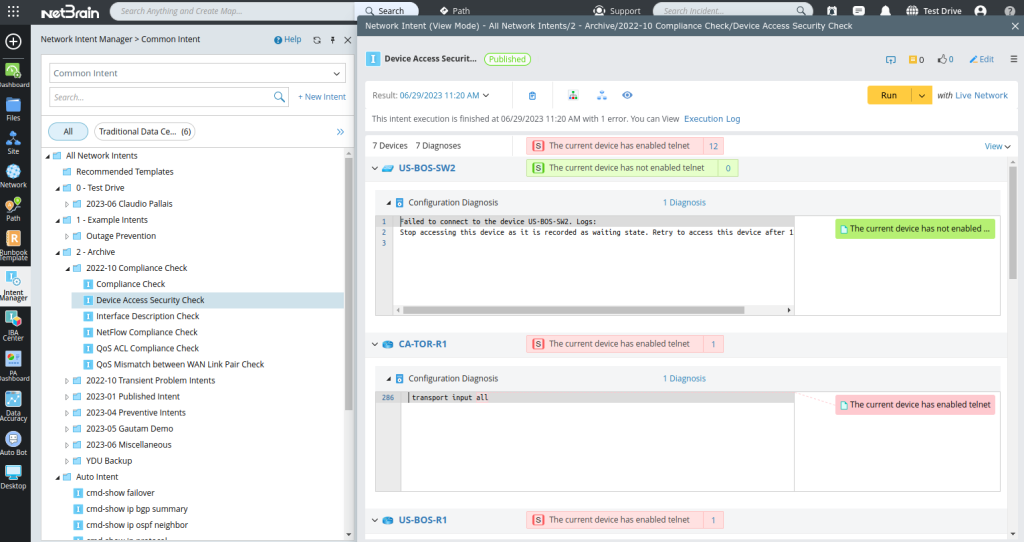Open Files in the left sidebar
This screenshot has width=1024, height=542.
pyautogui.click(x=13, y=109)
